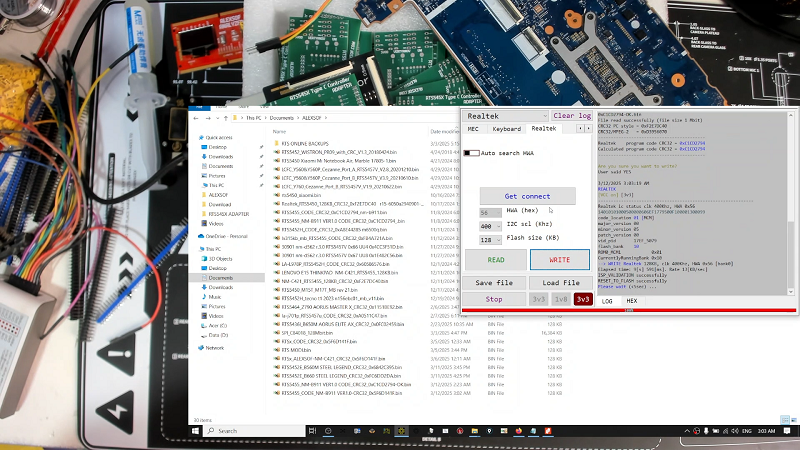Go back in File Explorer

point(196,118)
